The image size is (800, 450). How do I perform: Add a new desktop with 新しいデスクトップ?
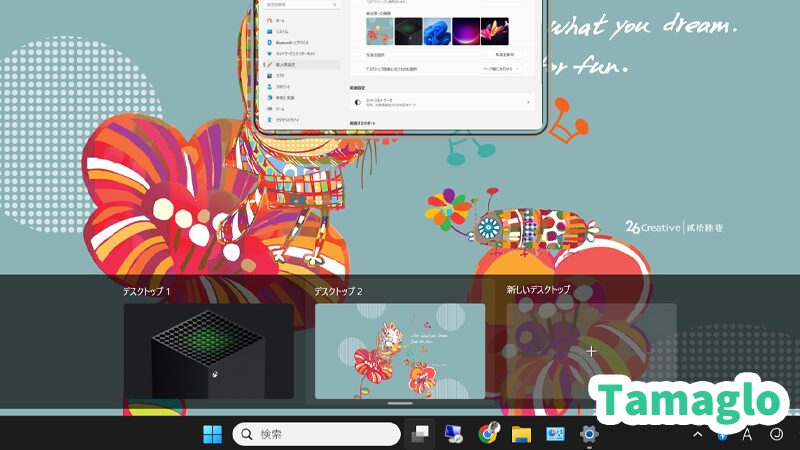591,351
